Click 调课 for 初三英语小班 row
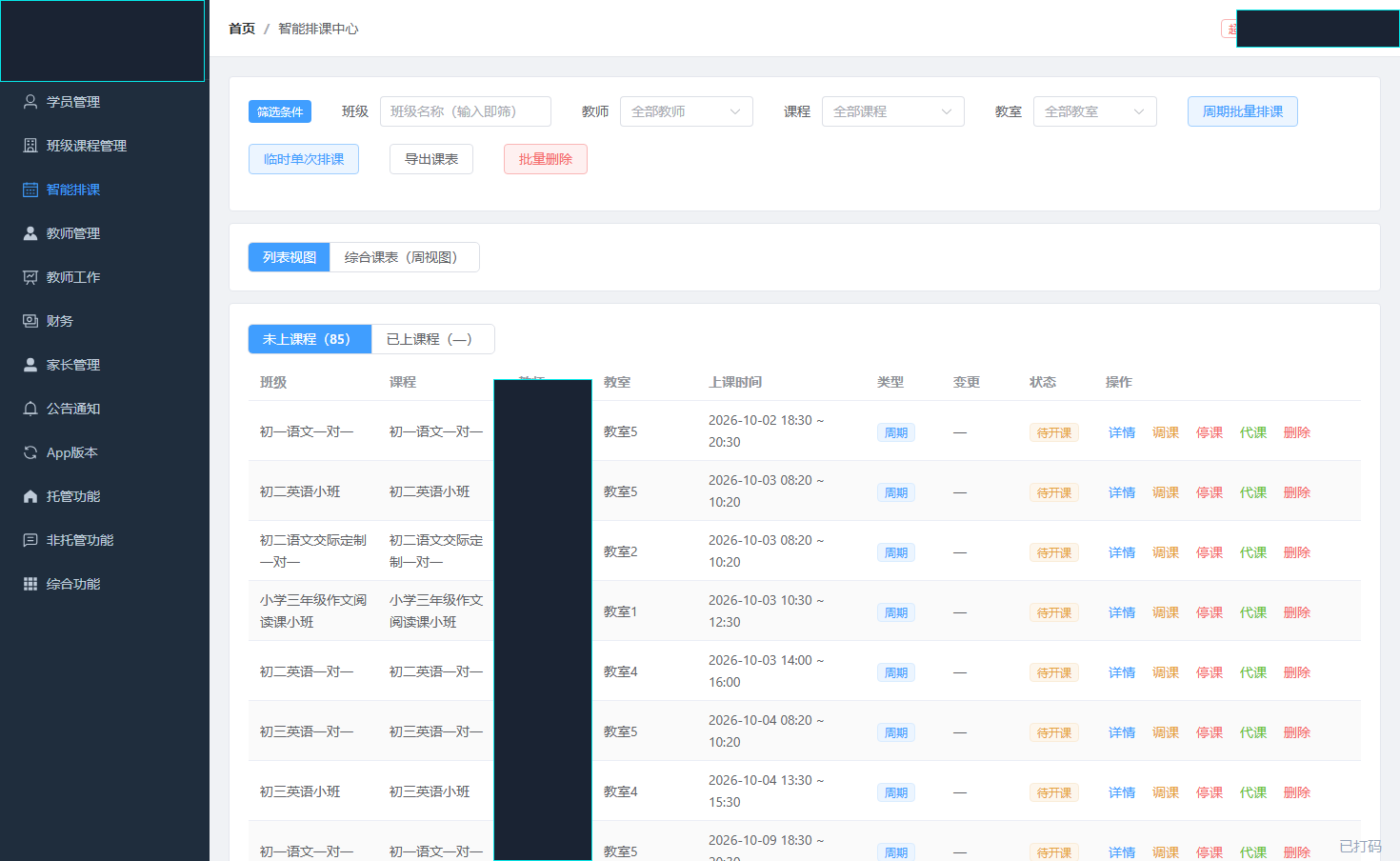Screen dimensions: 1400x861 [x=1166, y=792]
